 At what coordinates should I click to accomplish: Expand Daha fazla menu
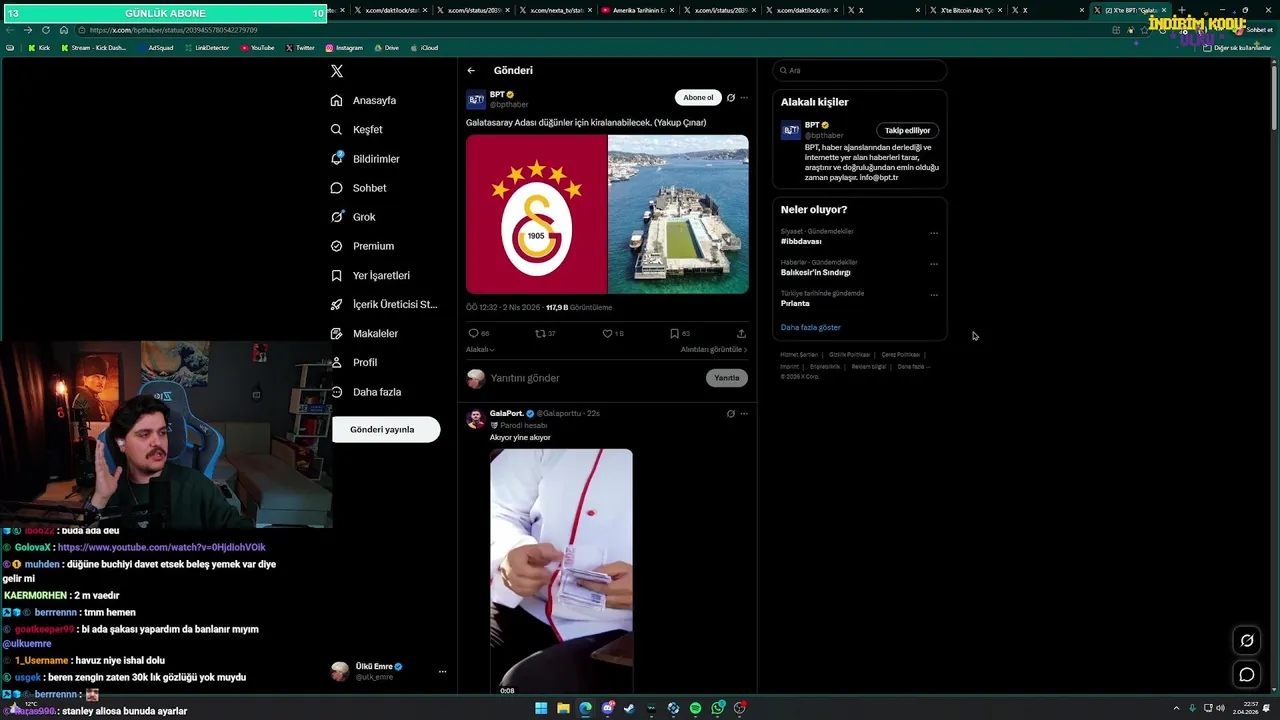click(x=366, y=392)
